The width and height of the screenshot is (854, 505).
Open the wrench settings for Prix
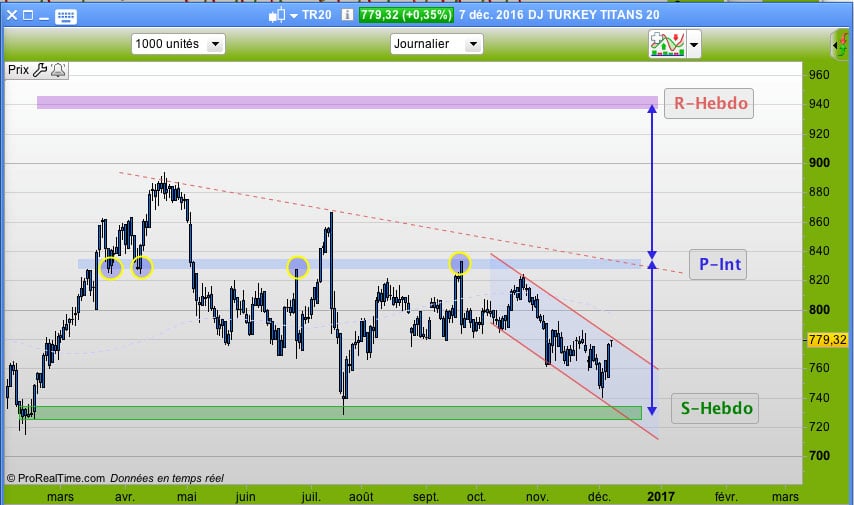coord(40,70)
